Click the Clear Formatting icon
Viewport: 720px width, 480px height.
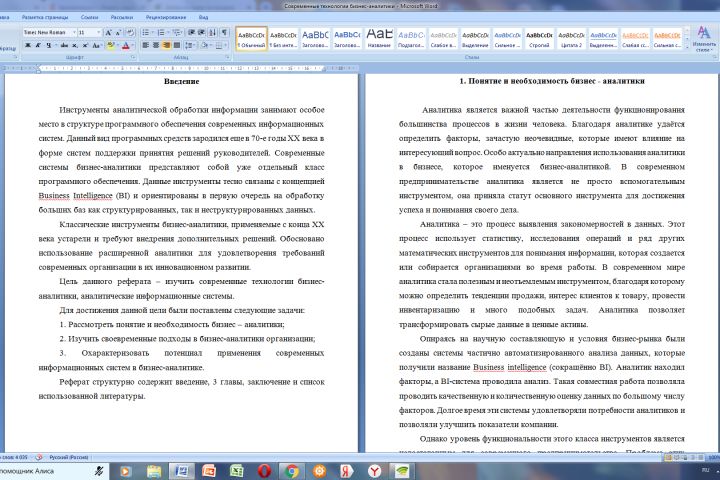[130, 33]
